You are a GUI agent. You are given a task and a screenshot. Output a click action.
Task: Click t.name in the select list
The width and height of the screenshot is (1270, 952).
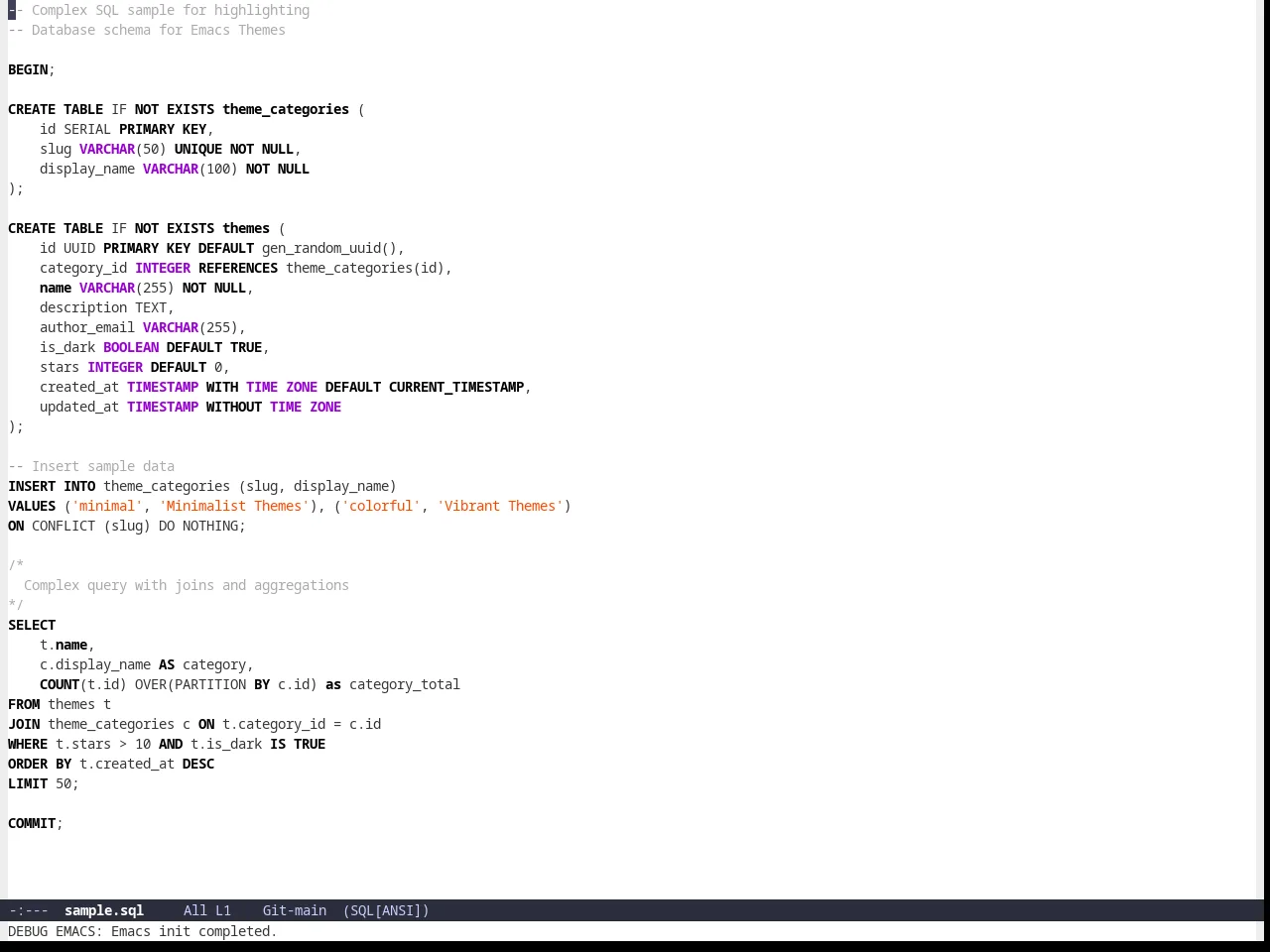63,645
